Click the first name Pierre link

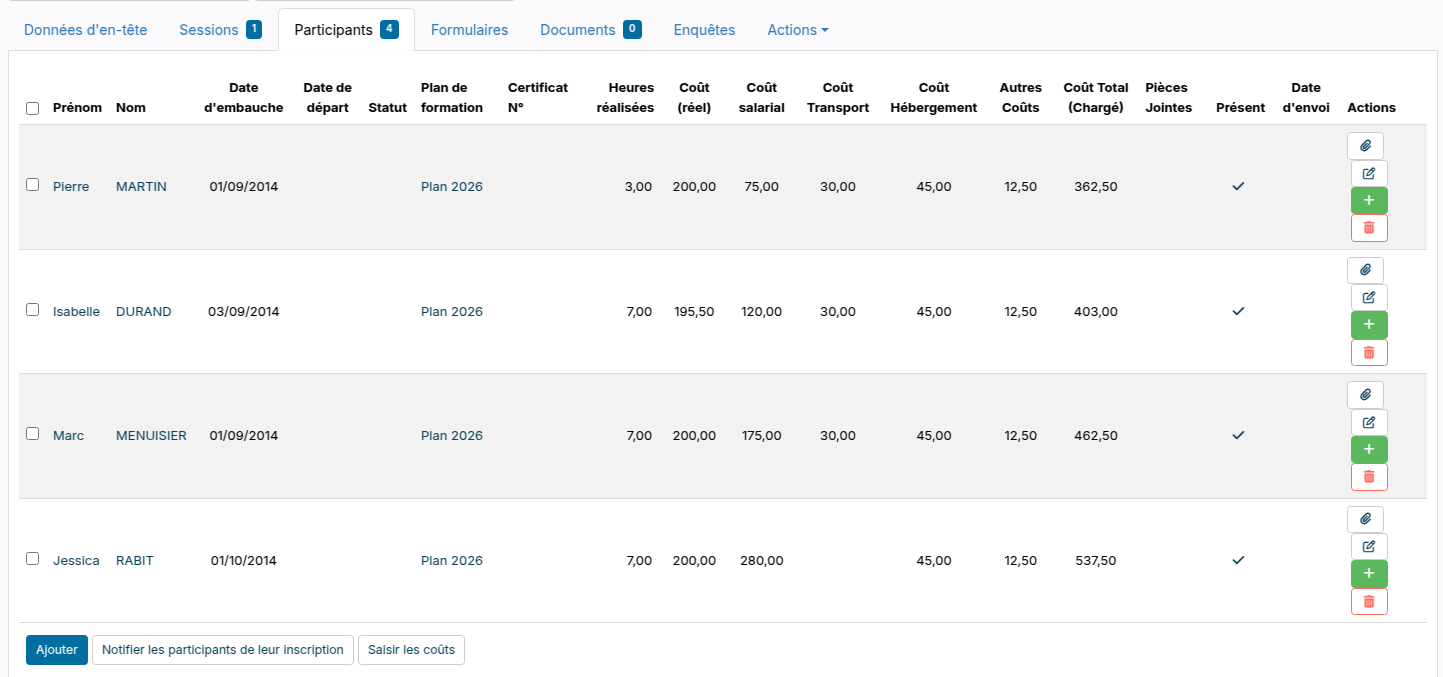coord(71,187)
